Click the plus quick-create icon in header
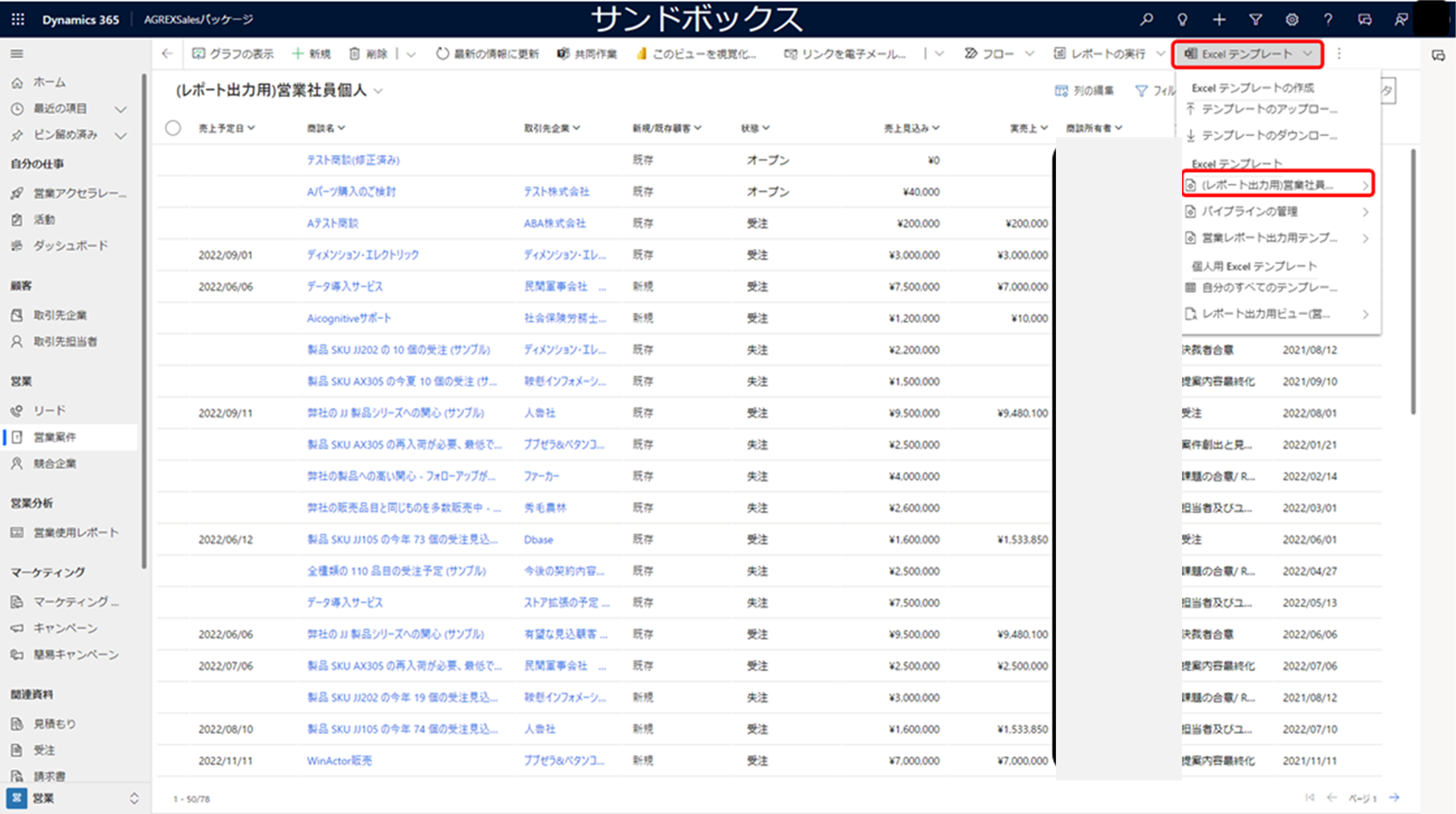This screenshot has height=814, width=1456. click(1219, 20)
